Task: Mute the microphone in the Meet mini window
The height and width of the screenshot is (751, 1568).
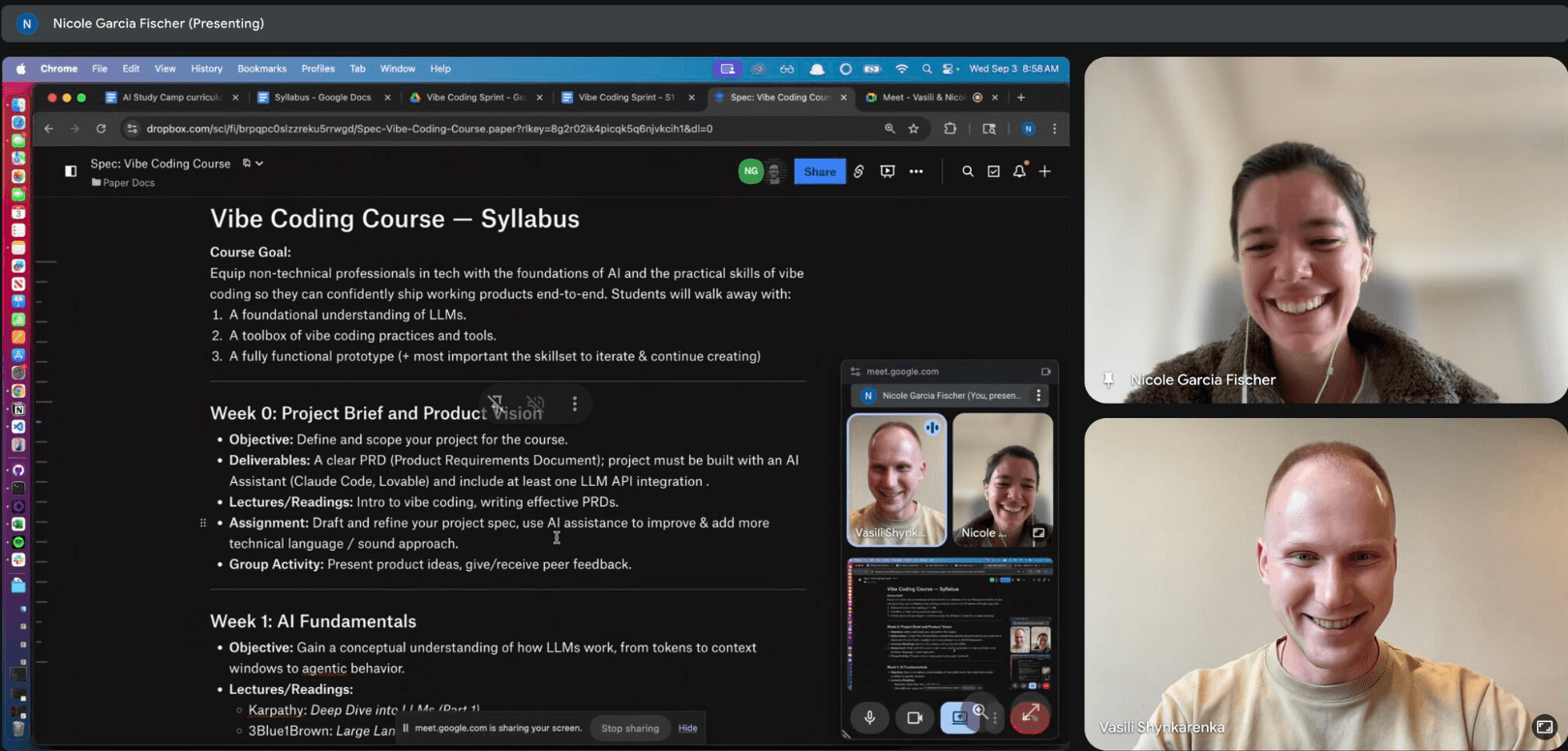Action: click(x=869, y=717)
